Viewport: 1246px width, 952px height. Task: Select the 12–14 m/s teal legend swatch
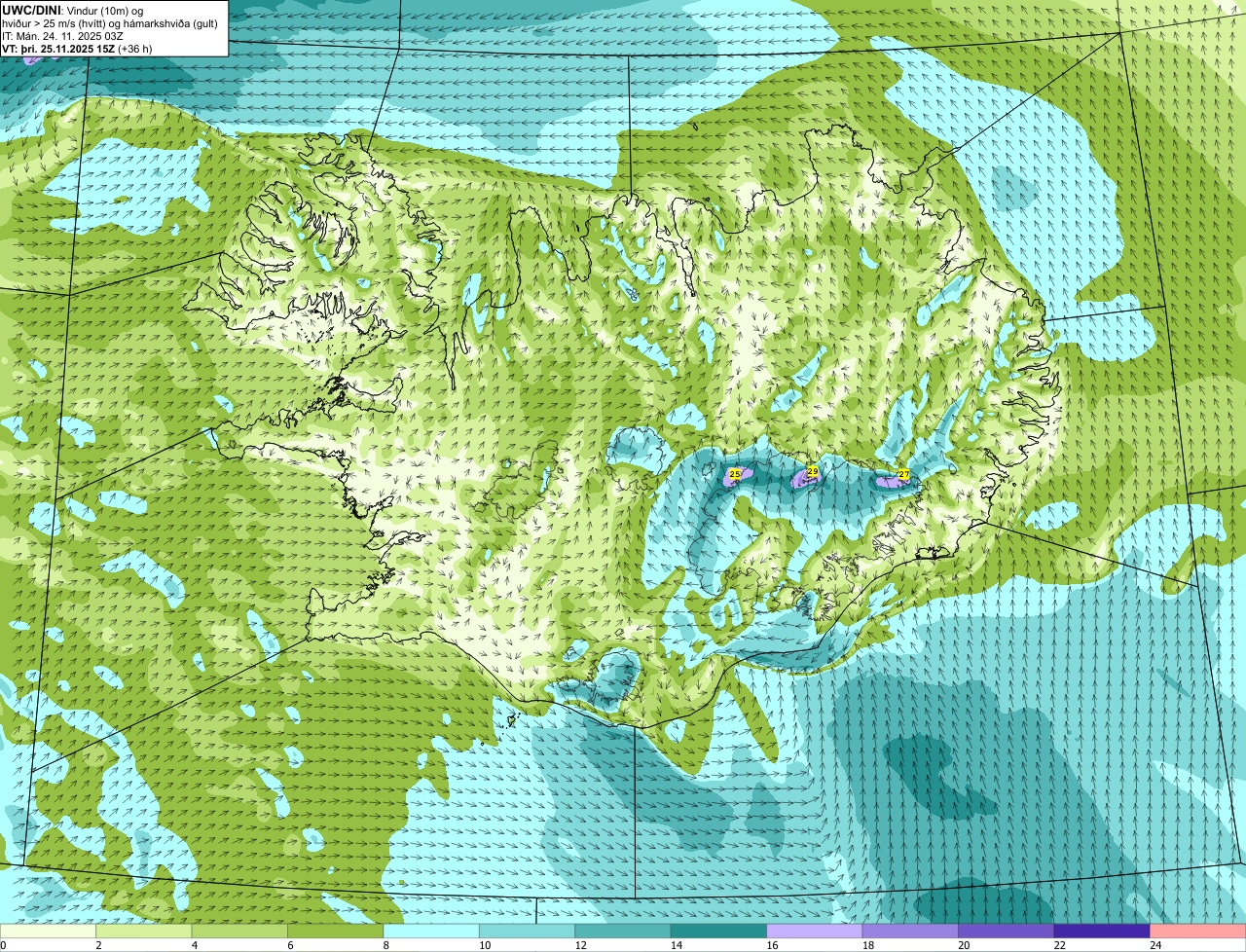tap(623, 931)
